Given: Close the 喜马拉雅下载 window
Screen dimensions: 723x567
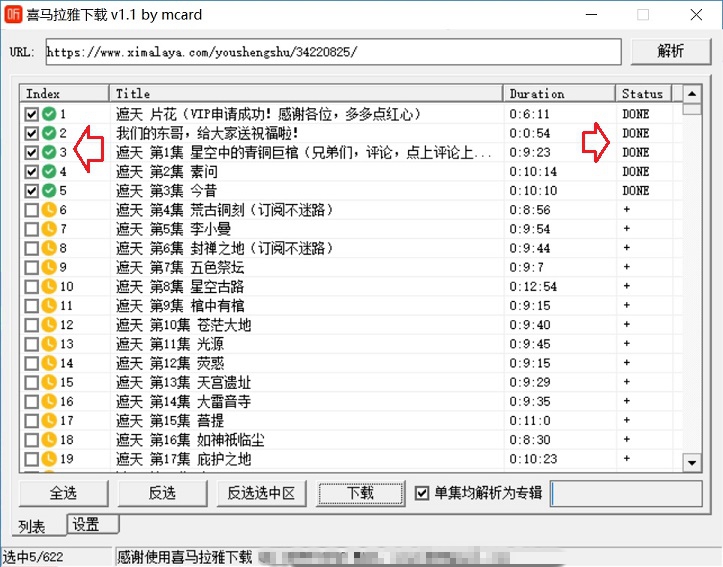Looking at the screenshot, I should click(x=696, y=15).
